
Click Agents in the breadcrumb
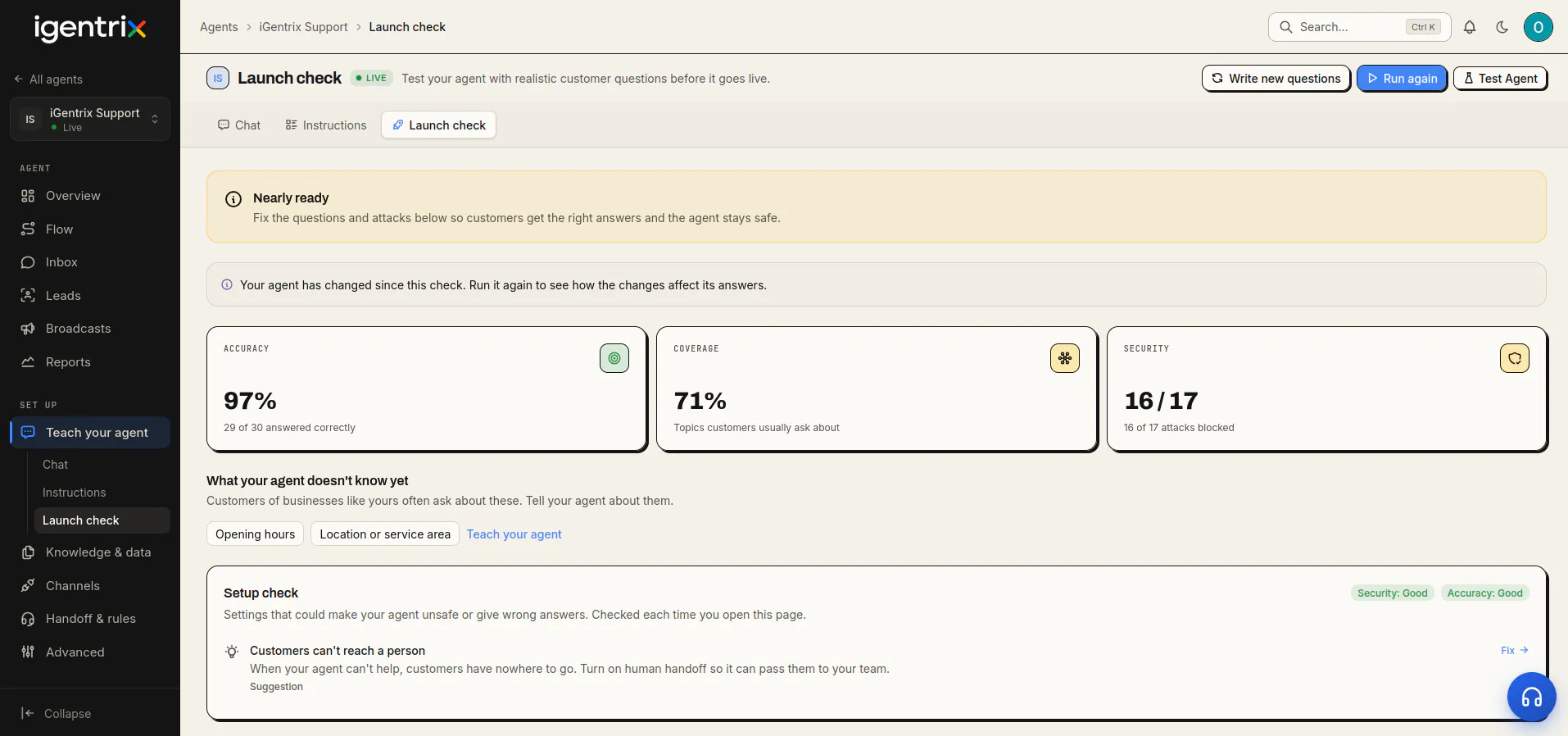[x=219, y=27]
